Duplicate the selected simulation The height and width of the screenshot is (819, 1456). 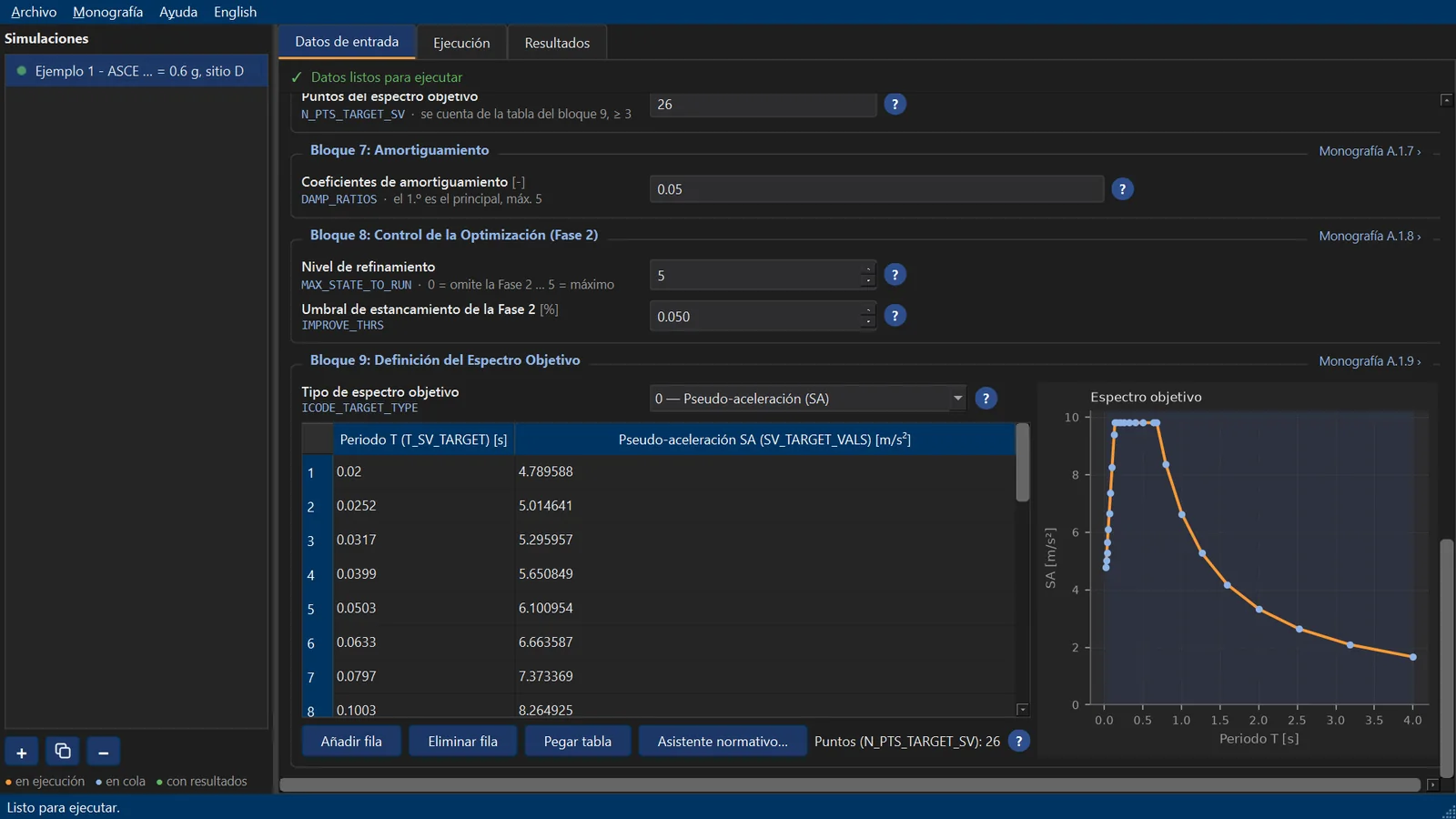tap(63, 753)
